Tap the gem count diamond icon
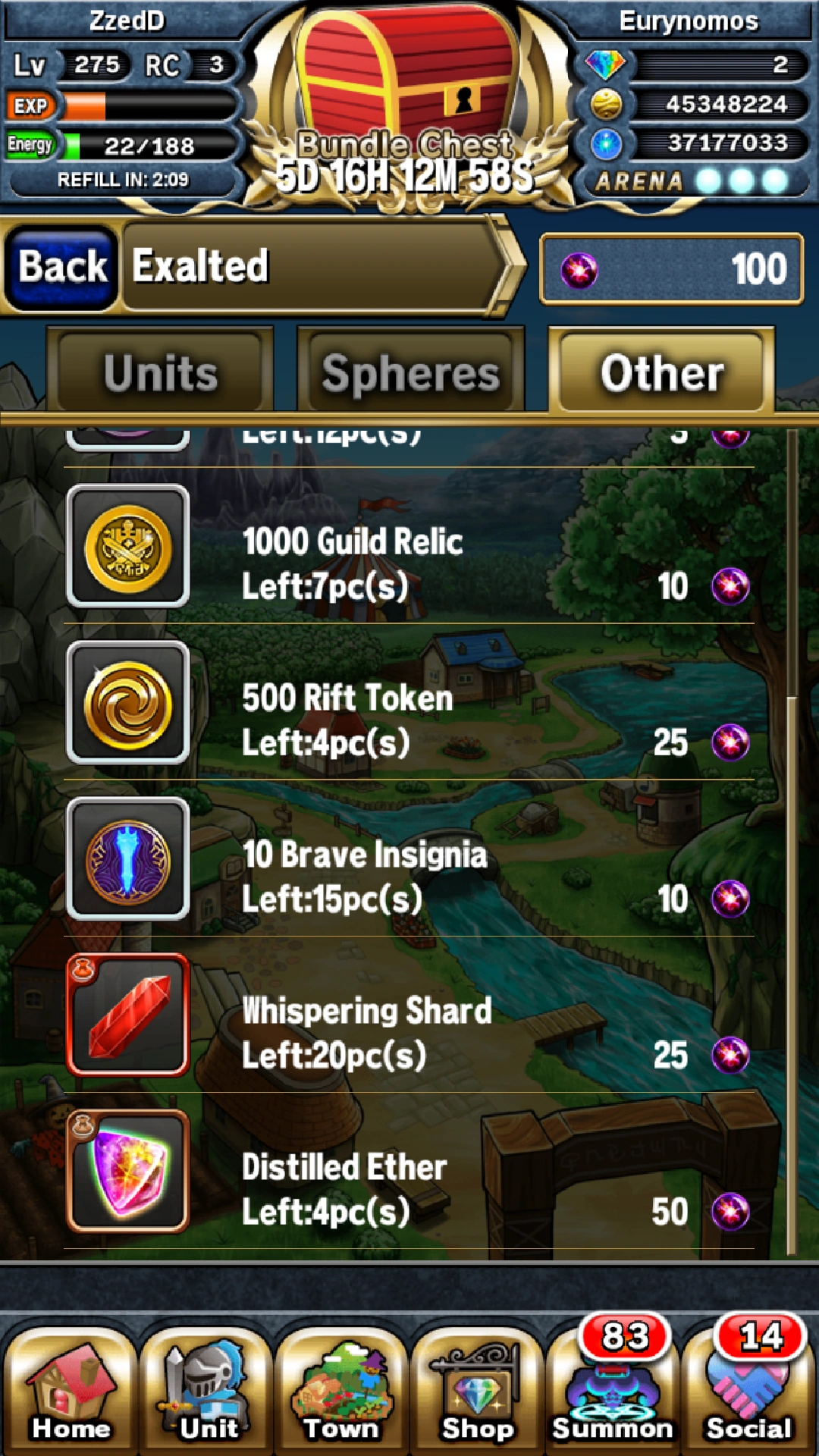This screenshot has width=819, height=1456. coord(605,65)
